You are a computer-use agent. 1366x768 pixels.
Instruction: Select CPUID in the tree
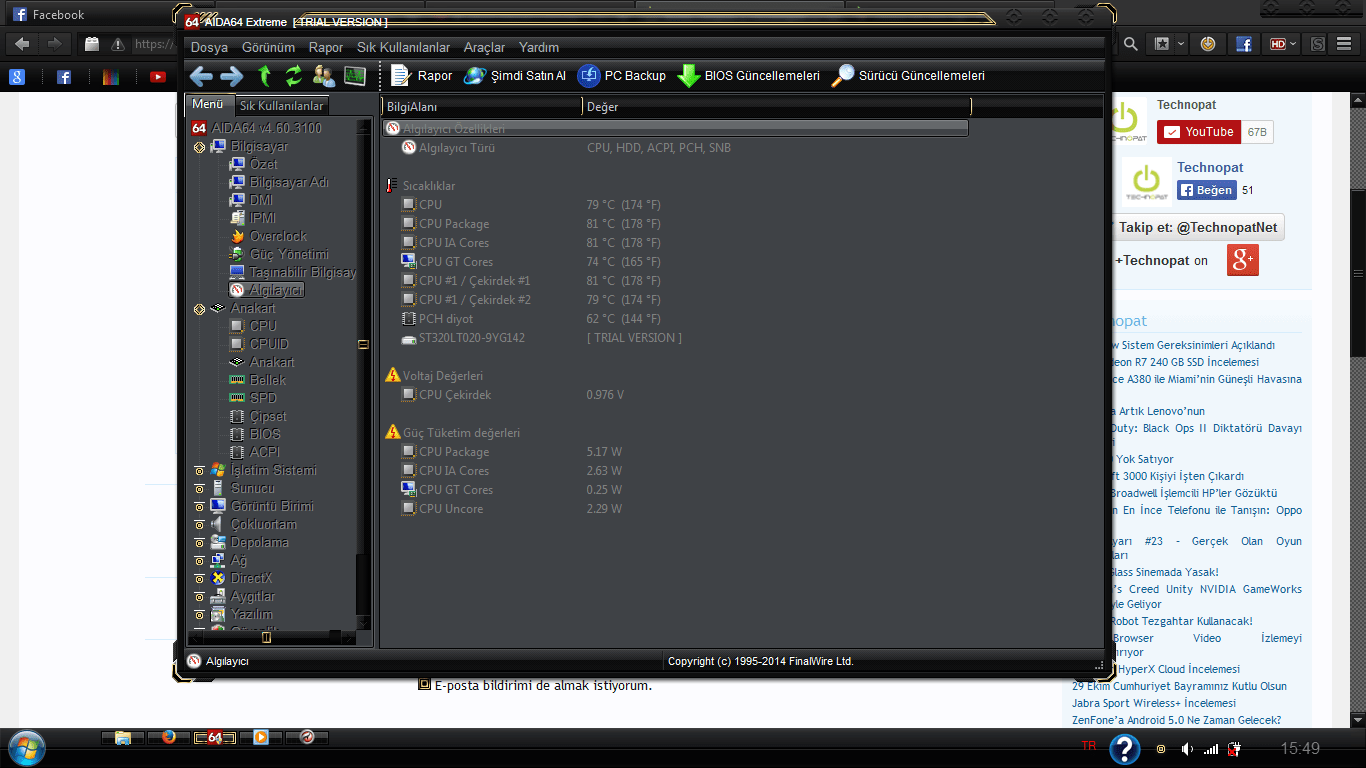click(269, 344)
